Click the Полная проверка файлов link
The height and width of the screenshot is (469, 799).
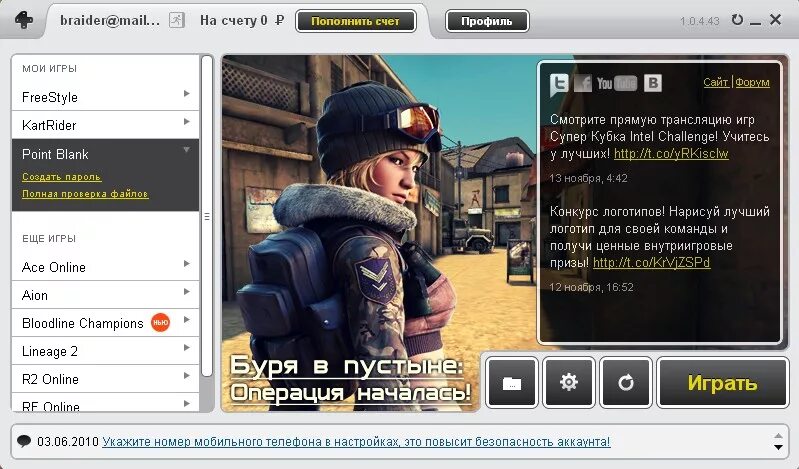[x=85, y=194]
